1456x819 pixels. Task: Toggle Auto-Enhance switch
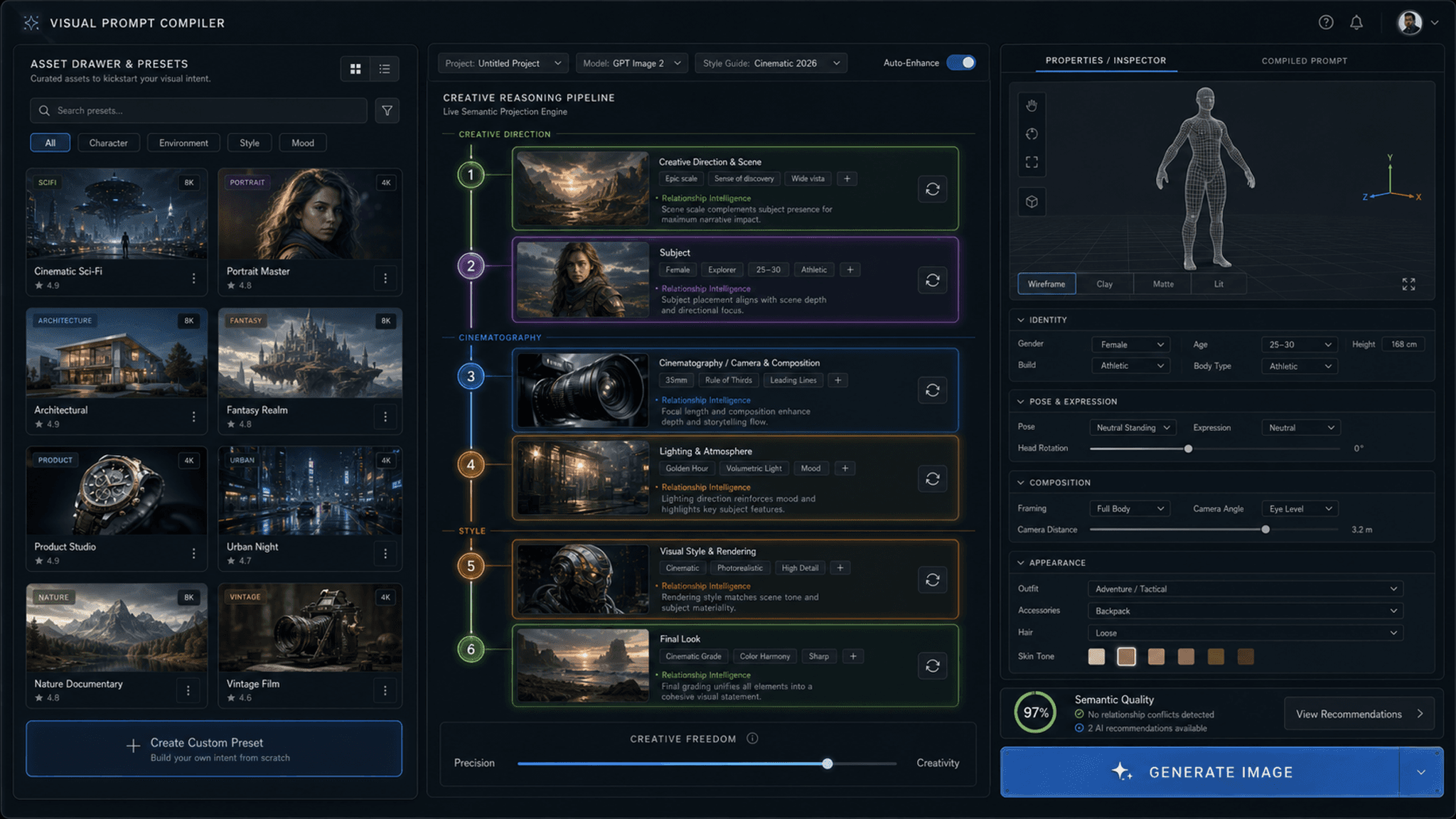pos(961,63)
